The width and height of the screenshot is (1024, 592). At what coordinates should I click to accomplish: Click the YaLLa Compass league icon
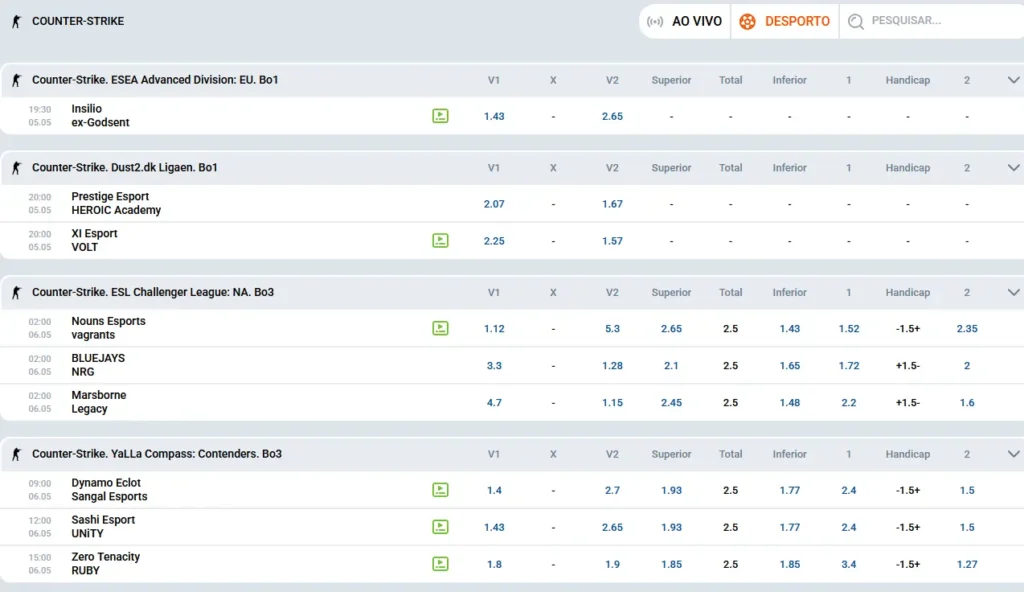click(x=16, y=454)
